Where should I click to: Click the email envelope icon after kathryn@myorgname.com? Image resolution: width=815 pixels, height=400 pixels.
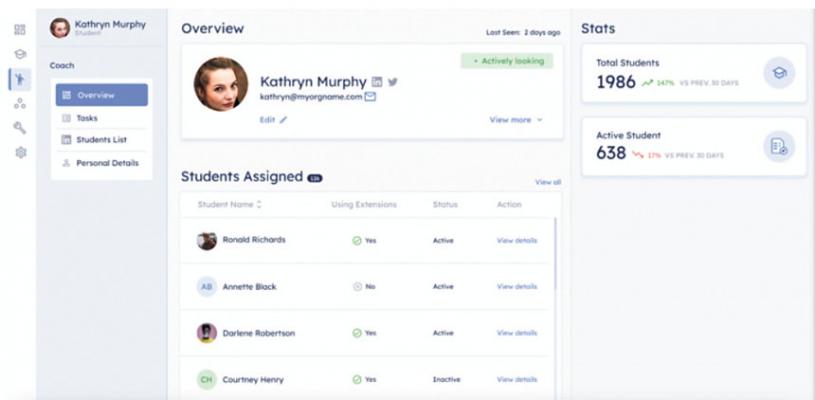(370, 97)
